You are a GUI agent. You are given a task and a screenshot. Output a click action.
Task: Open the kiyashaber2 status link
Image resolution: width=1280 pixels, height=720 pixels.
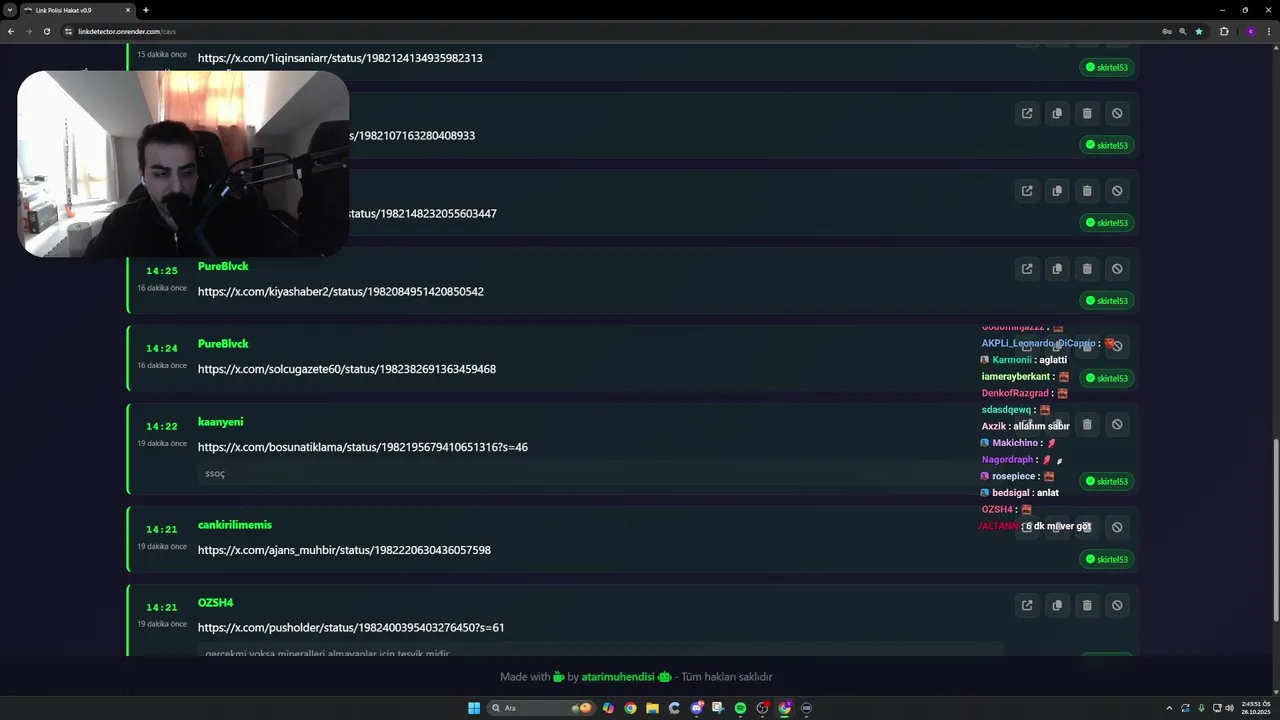tap(341, 292)
